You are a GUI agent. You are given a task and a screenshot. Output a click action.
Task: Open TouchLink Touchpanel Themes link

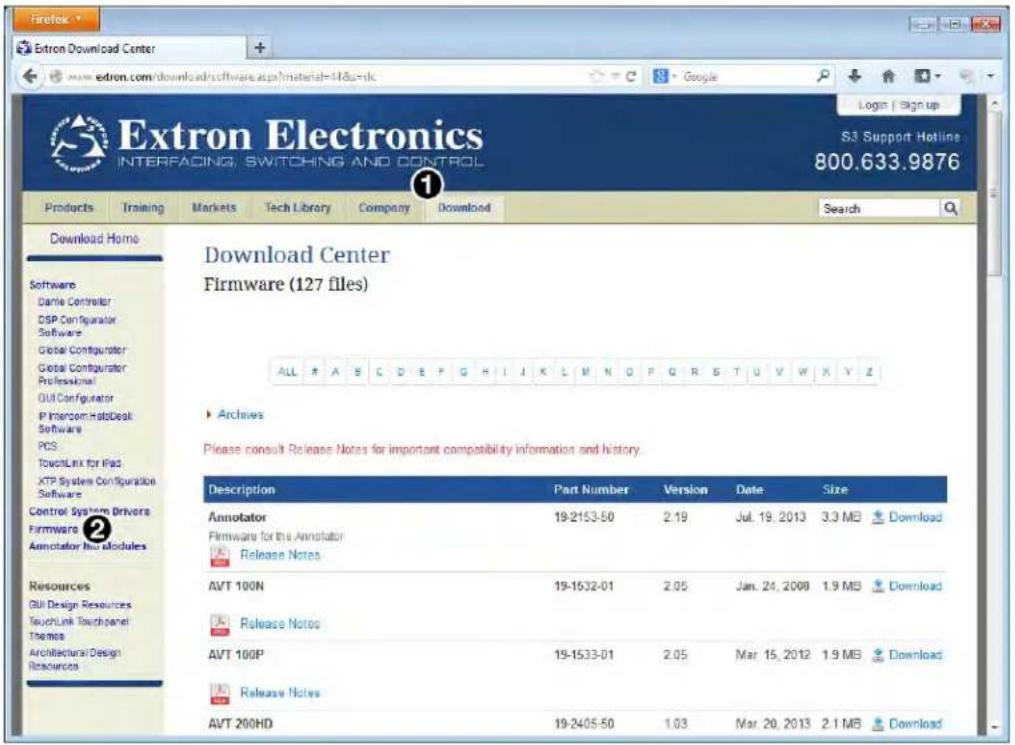[x=78, y=628]
